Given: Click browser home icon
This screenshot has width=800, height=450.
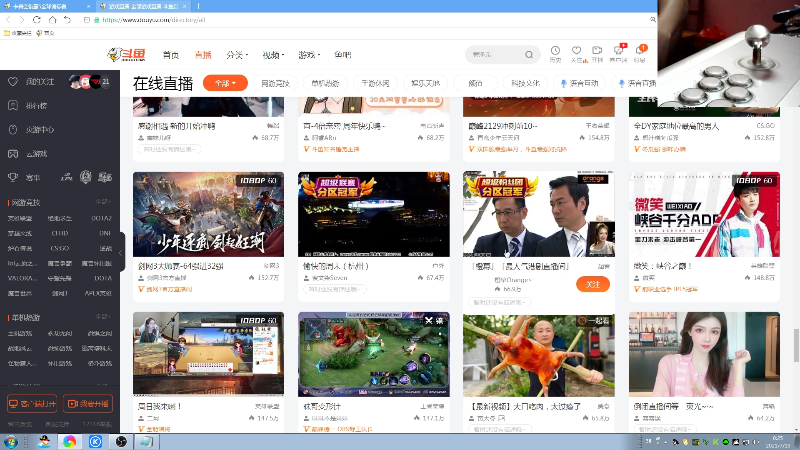Looking at the screenshot, I should (52, 19).
